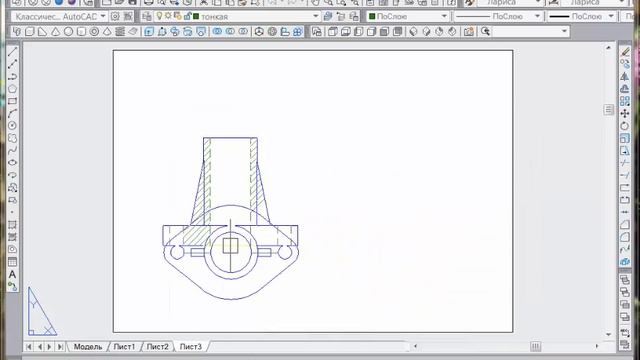Select the Ellipse tool

pos(12,163)
